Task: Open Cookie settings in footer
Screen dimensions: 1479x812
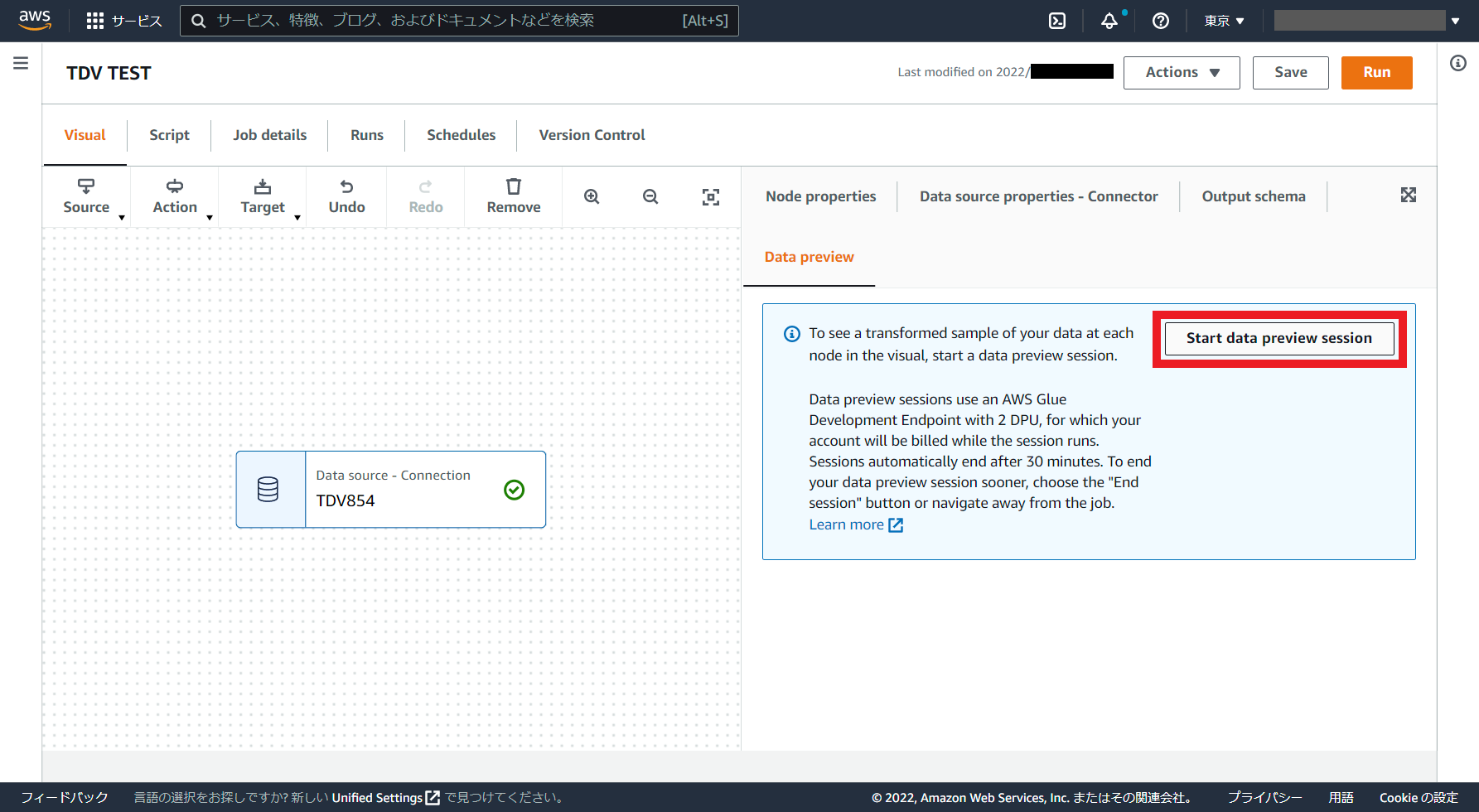Action: coord(1419,797)
